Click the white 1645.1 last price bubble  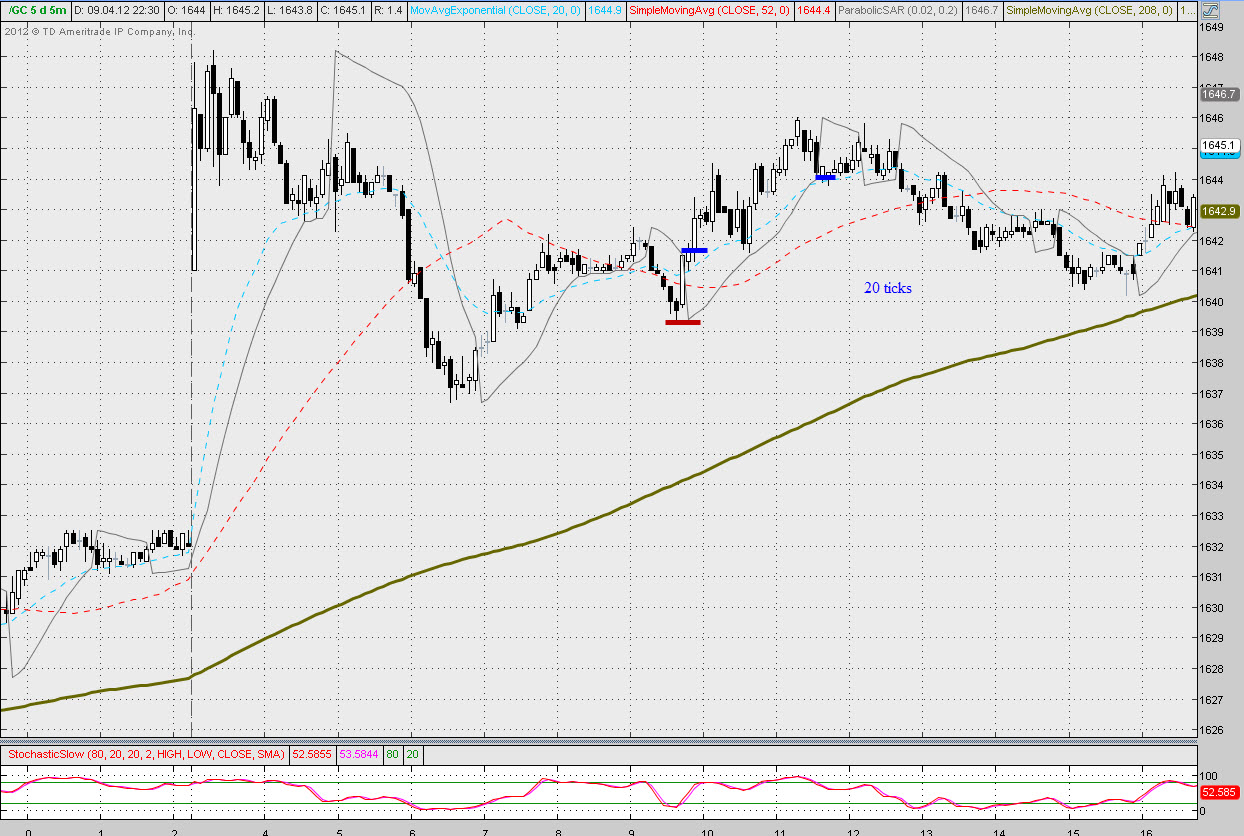[1219, 146]
